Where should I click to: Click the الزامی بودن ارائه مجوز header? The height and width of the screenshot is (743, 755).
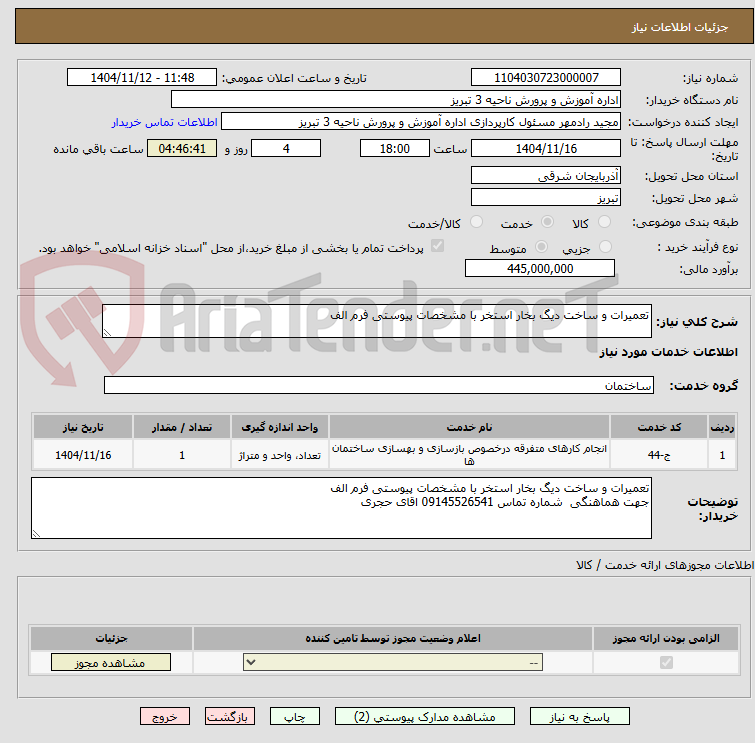click(x=666, y=638)
